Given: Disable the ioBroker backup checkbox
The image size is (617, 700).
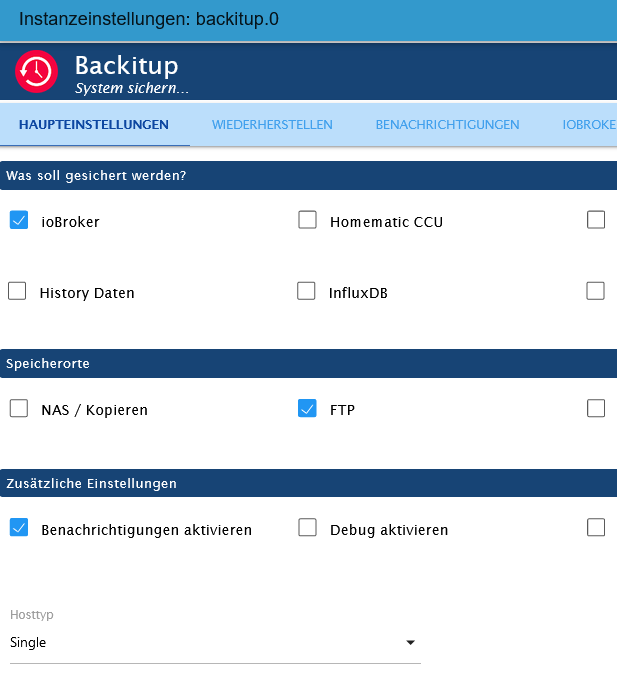Looking at the screenshot, I should coord(18,220).
